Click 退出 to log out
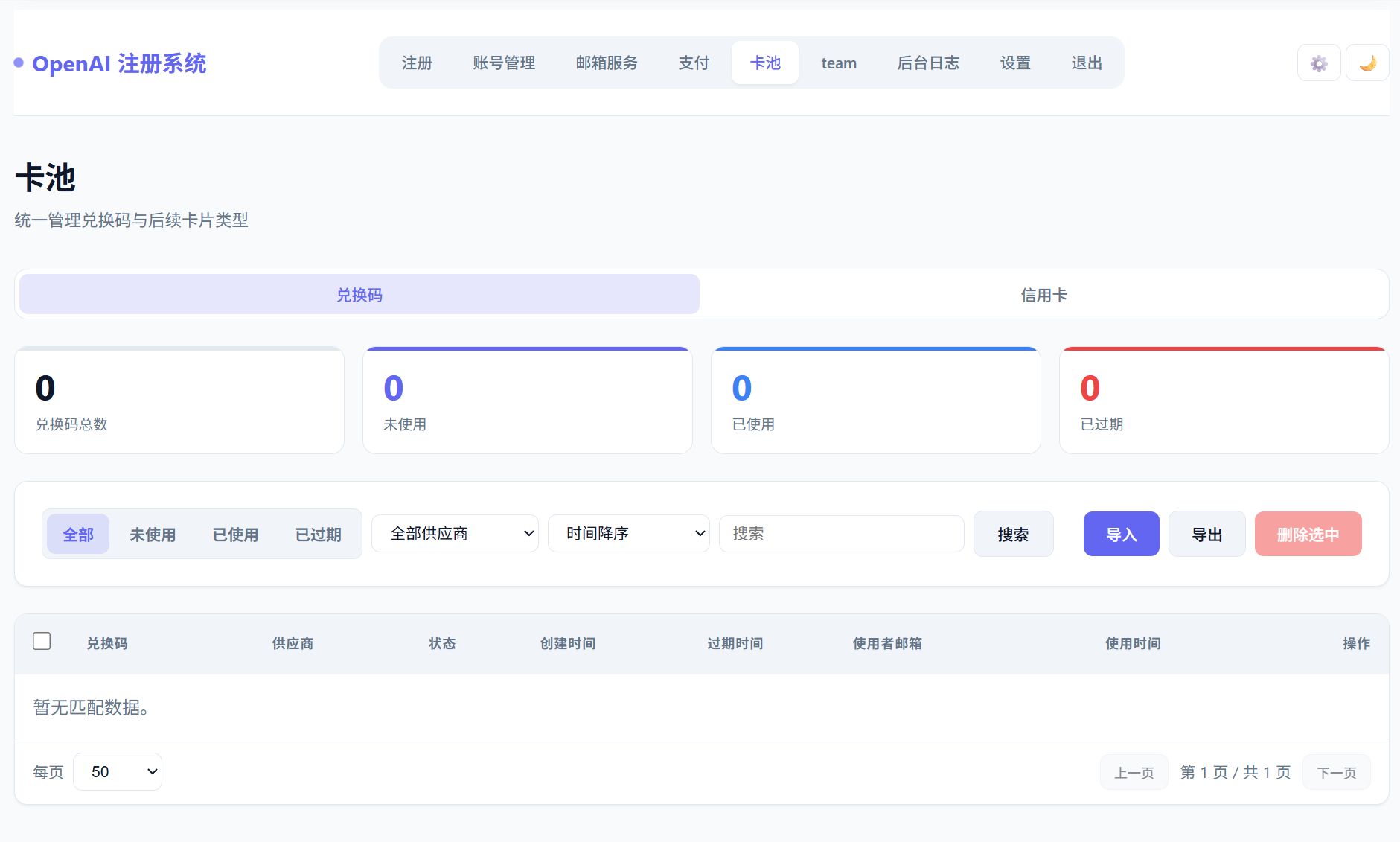Image resolution: width=1400 pixels, height=842 pixels. click(x=1087, y=63)
